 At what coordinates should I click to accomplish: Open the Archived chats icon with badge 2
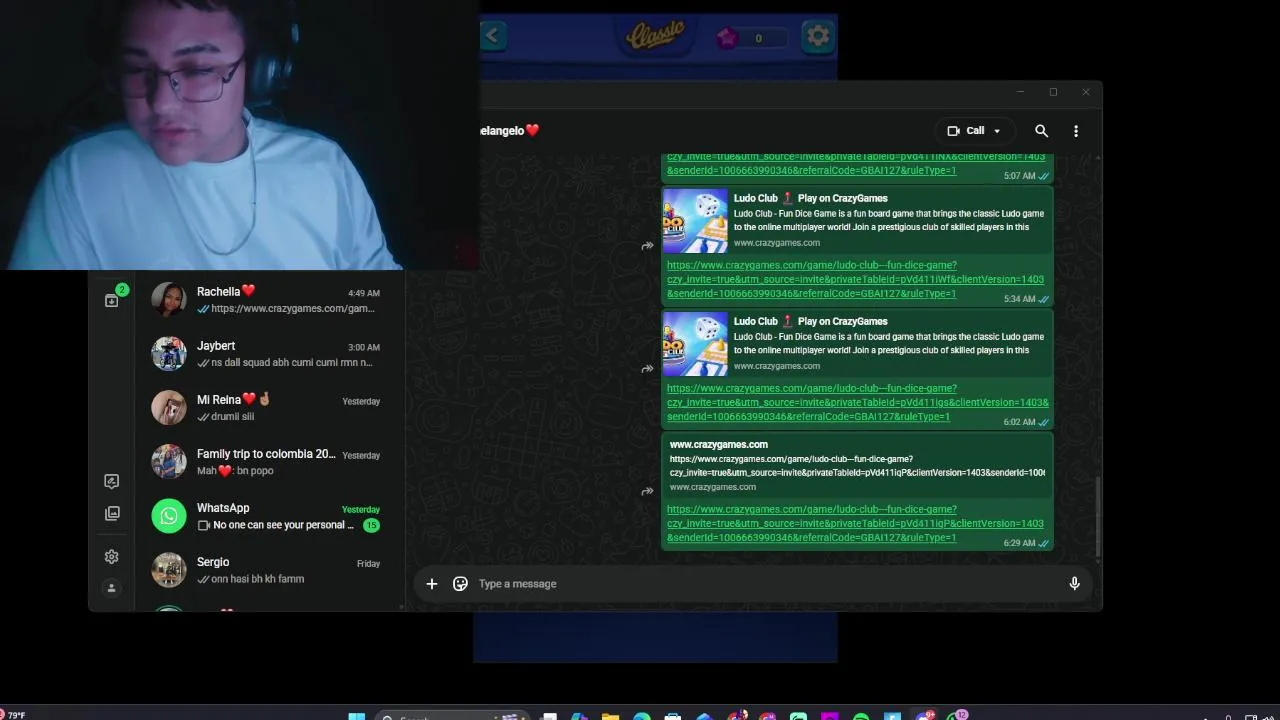click(112, 300)
